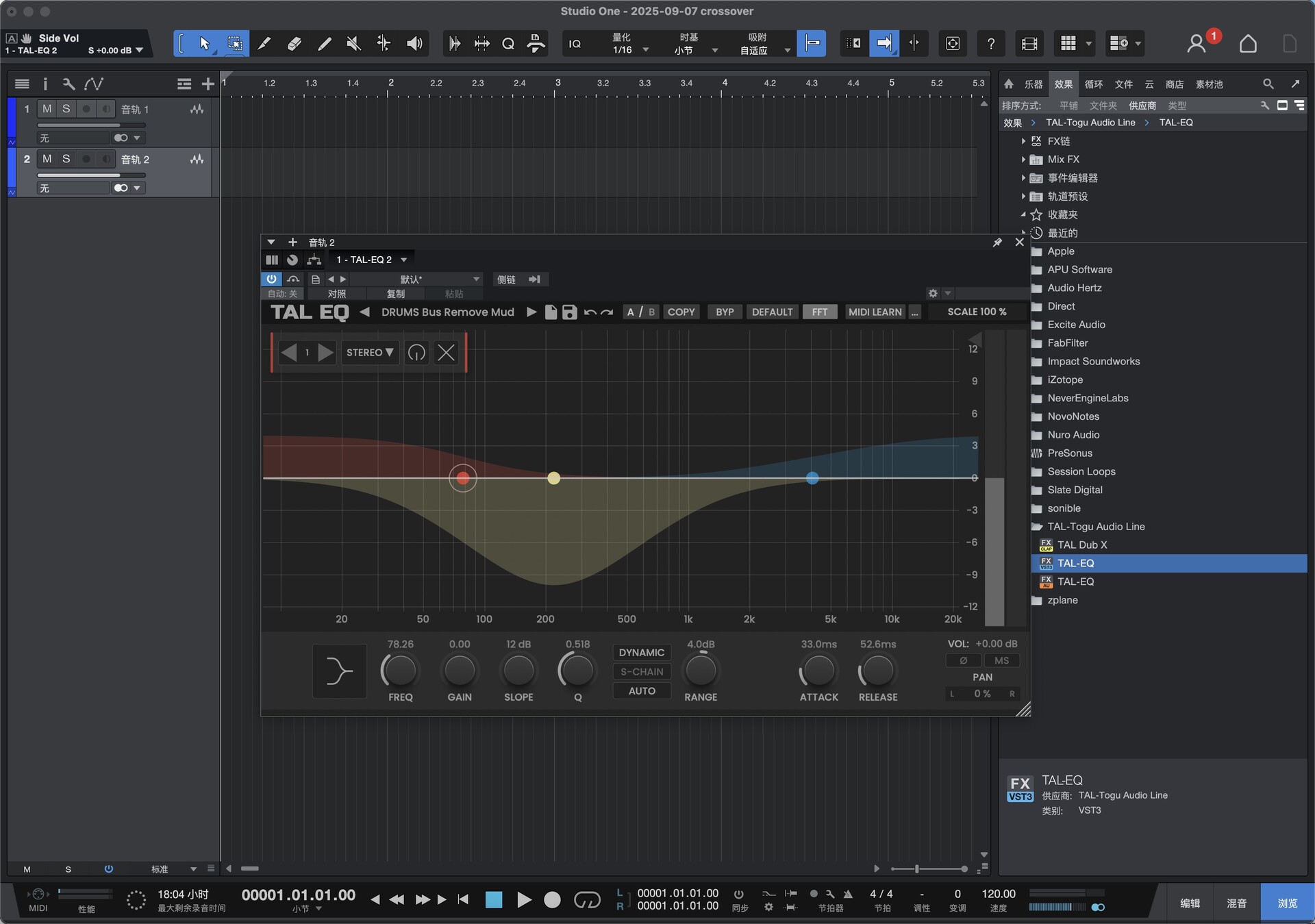Viewport: 1315px width, 924px height.
Task: Open the filter shape selector
Action: click(339, 671)
